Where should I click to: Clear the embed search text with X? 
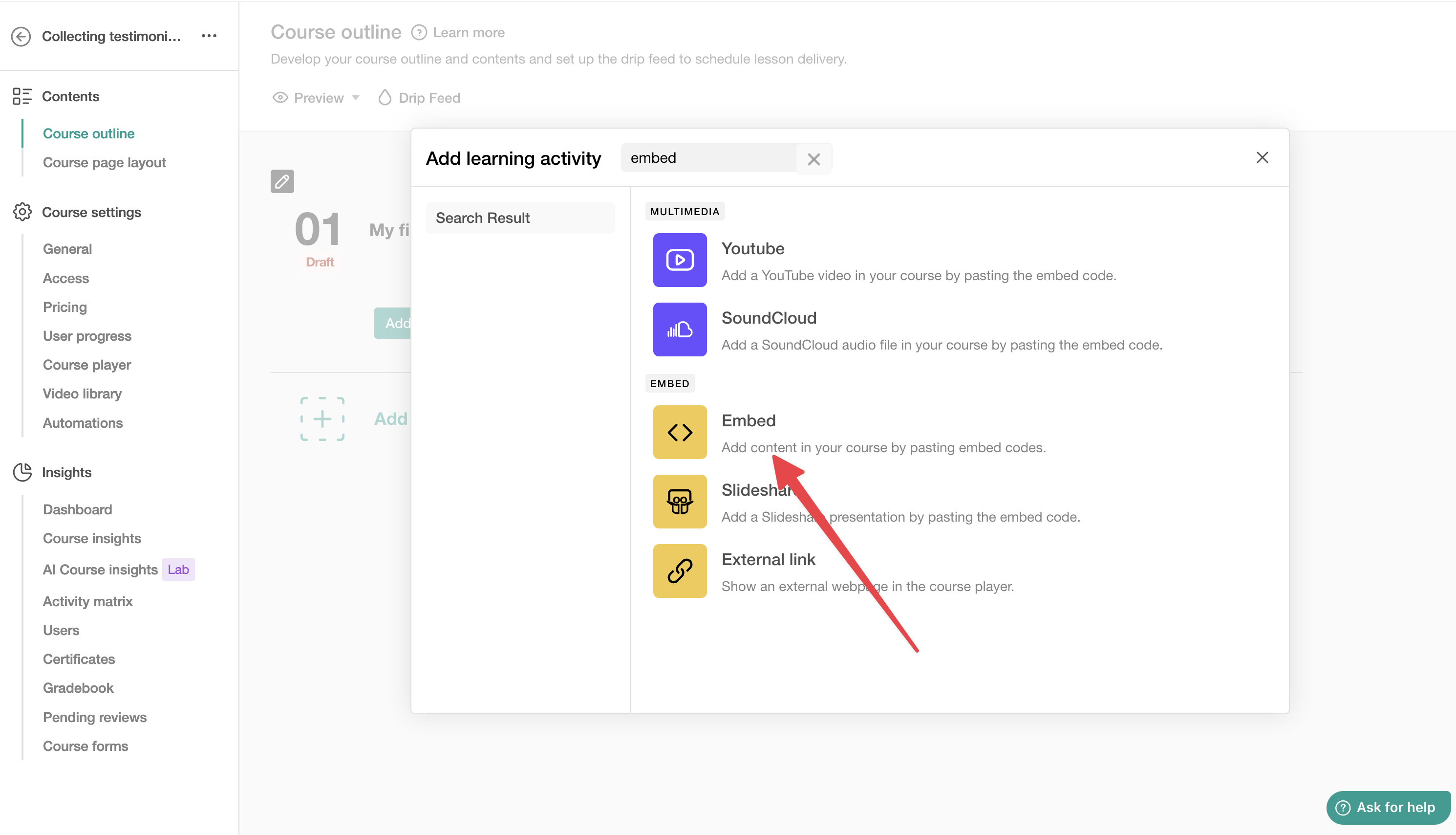click(814, 159)
